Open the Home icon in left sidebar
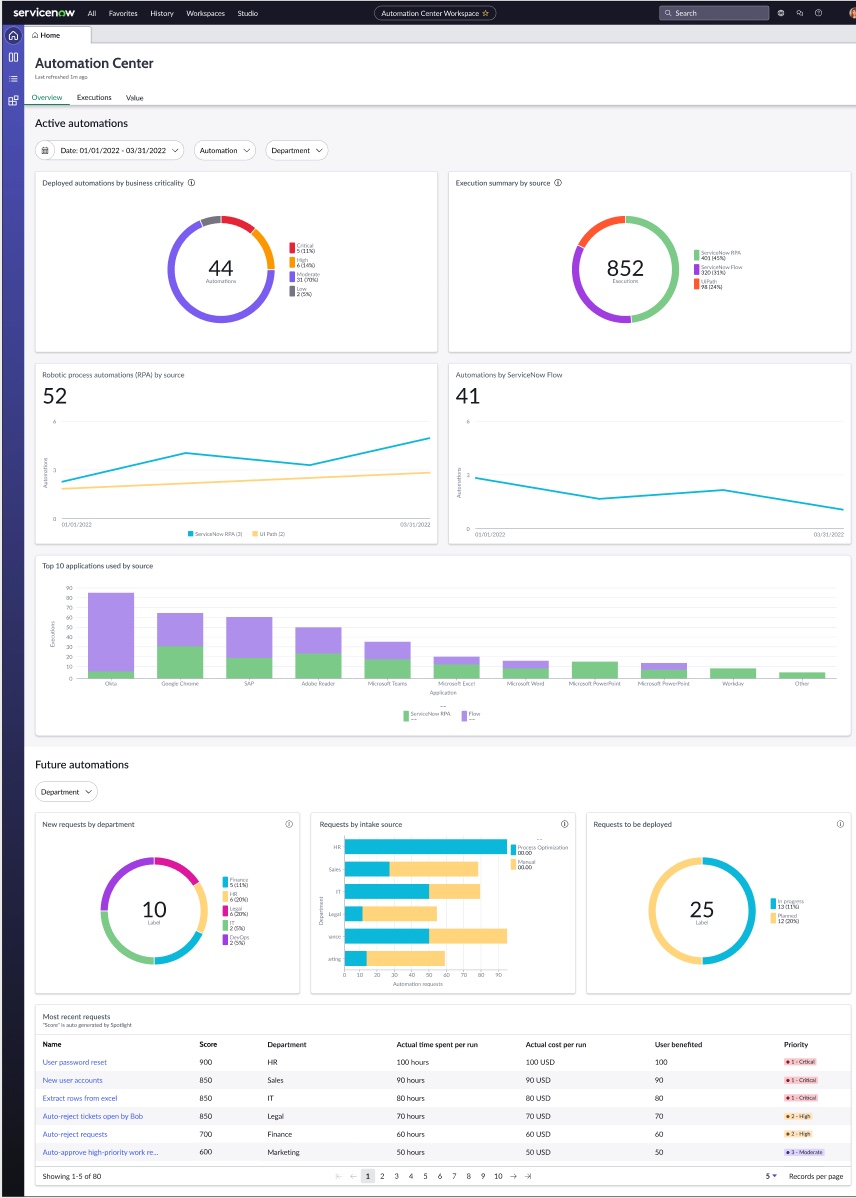 coord(13,36)
